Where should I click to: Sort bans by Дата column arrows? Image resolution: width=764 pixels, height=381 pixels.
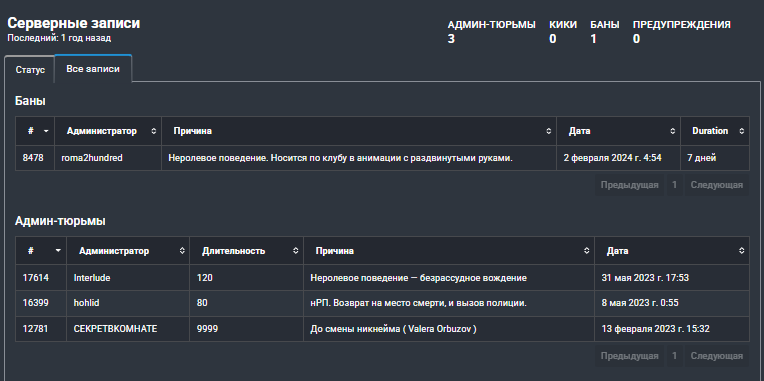pyautogui.click(x=672, y=131)
